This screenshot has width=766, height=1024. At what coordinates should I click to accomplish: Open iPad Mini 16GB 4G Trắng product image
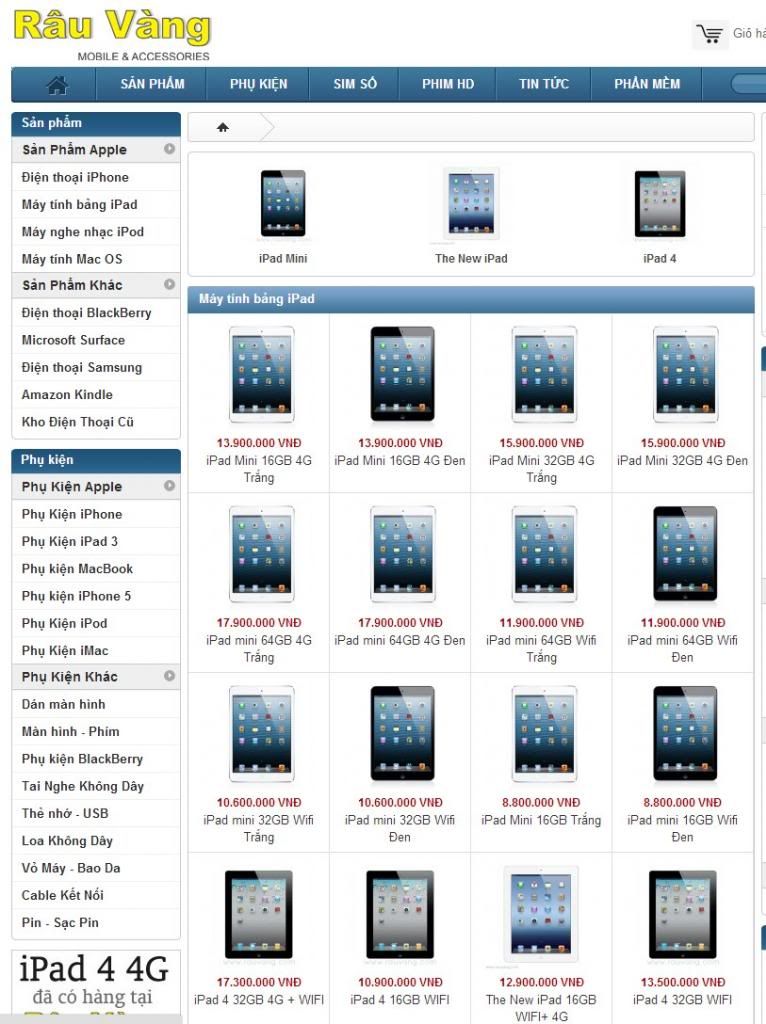[261, 374]
